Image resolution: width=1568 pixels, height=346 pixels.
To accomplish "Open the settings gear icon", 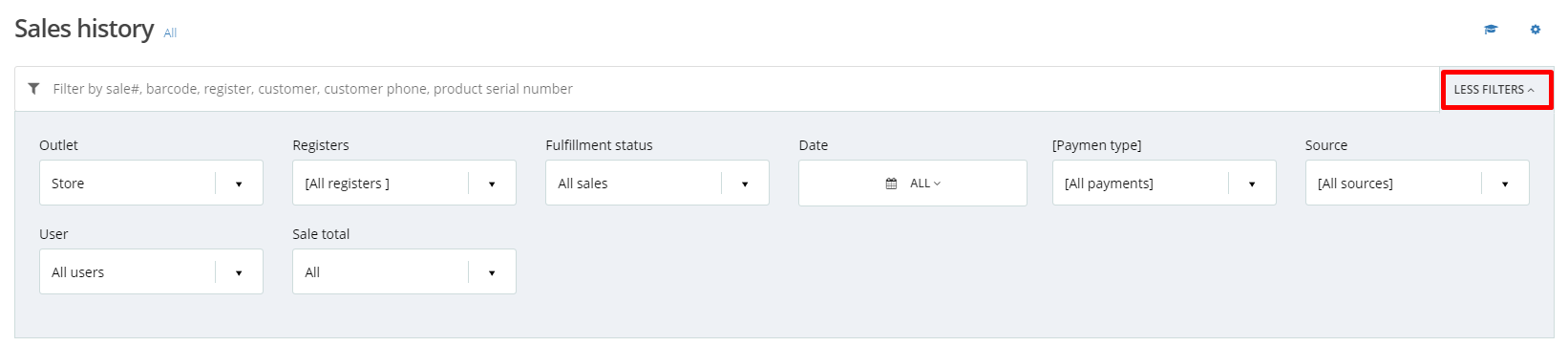I will point(1536,30).
